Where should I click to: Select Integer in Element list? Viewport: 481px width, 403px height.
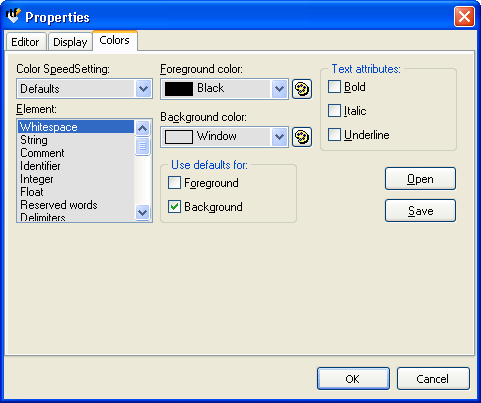point(76,179)
